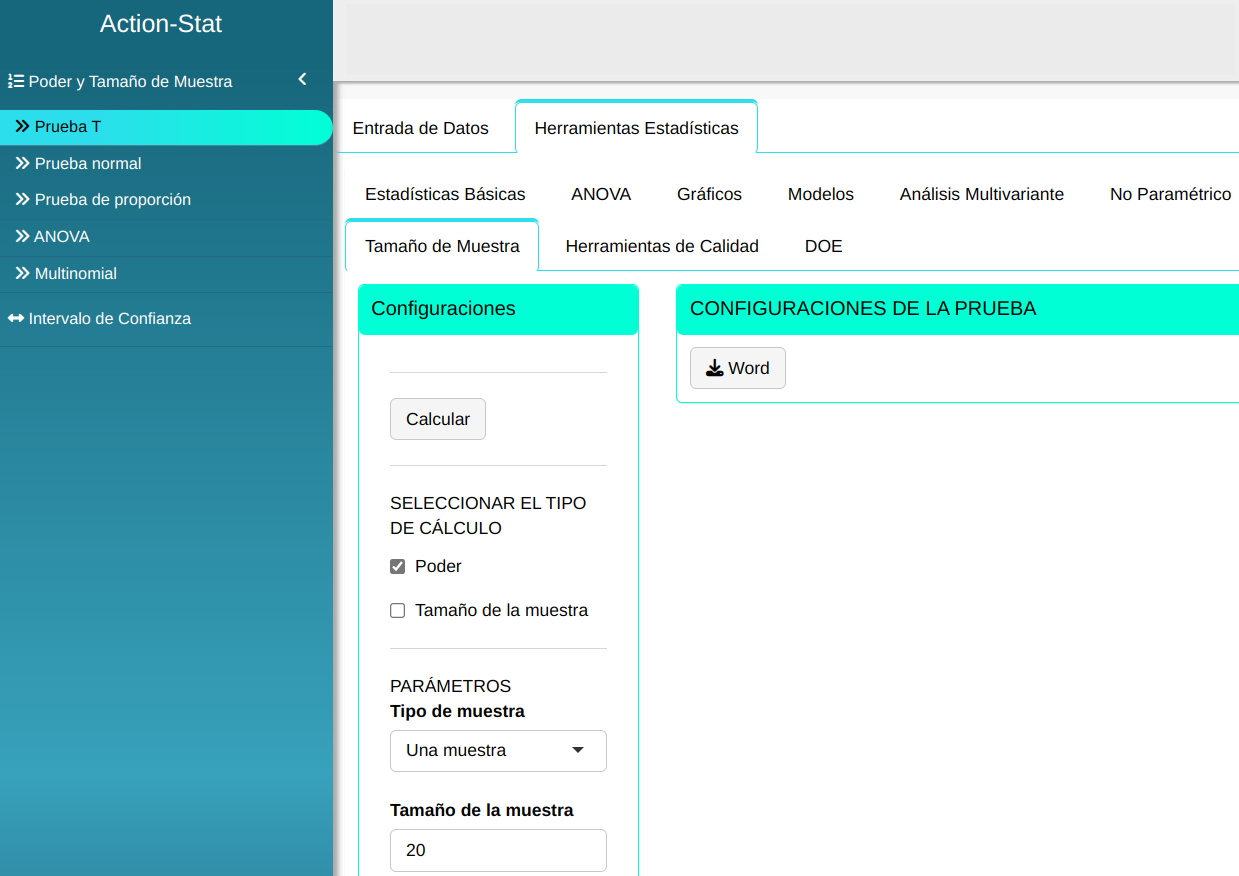Click the double-chevron icon beside Prueba normal
The height and width of the screenshot is (876, 1239).
pos(22,163)
